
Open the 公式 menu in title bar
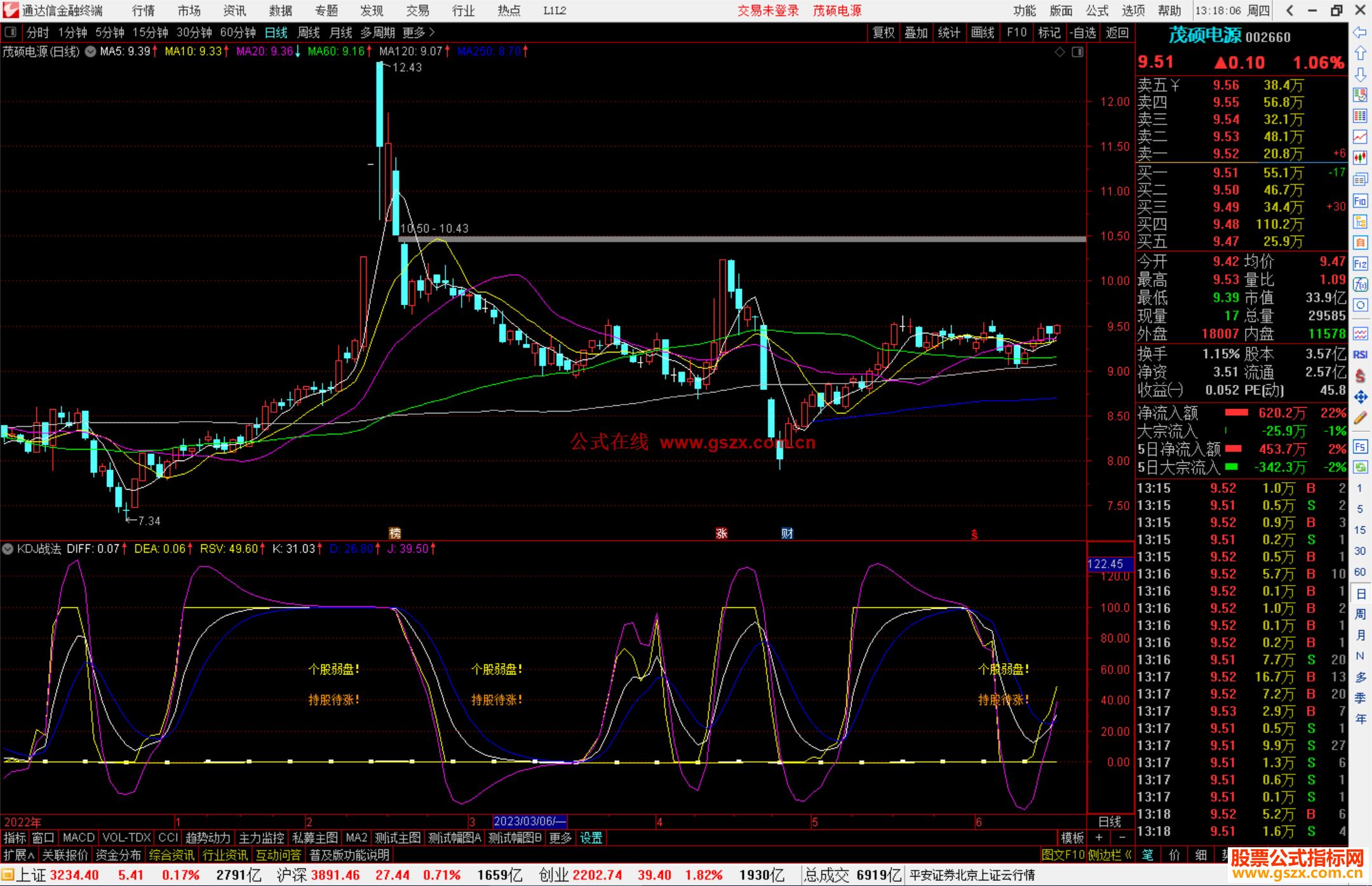coord(1097,11)
